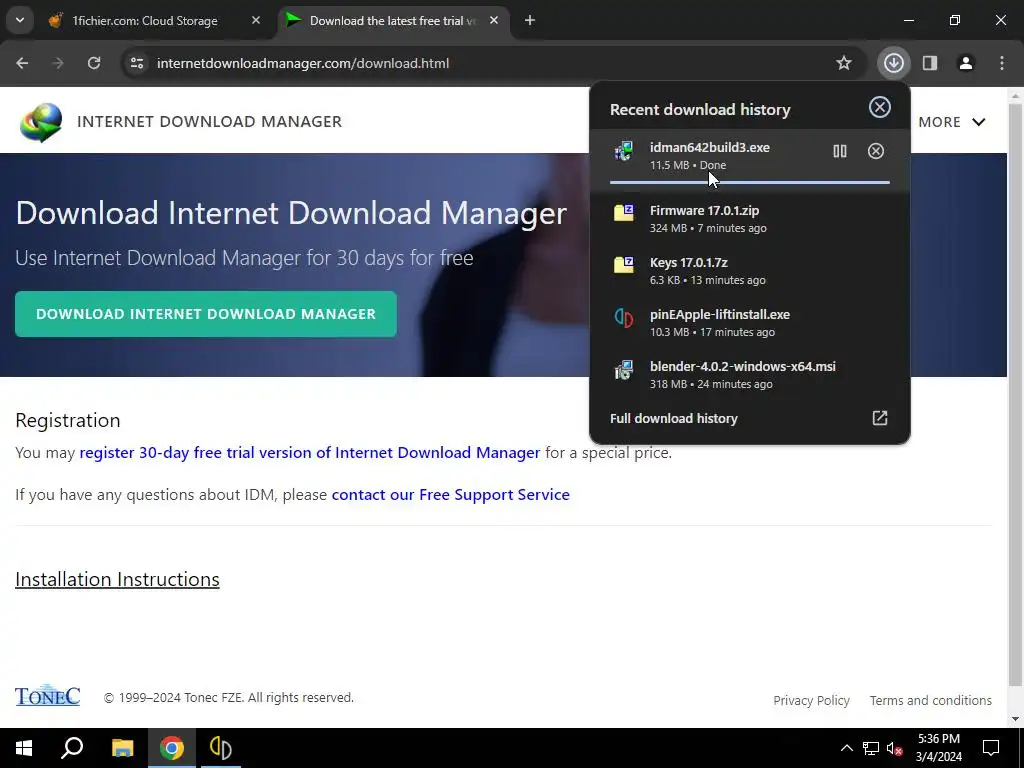The height and width of the screenshot is (768, 1024).
Task: Open network status tray icon
Action: pyautogui.click(x=871, y=748)
